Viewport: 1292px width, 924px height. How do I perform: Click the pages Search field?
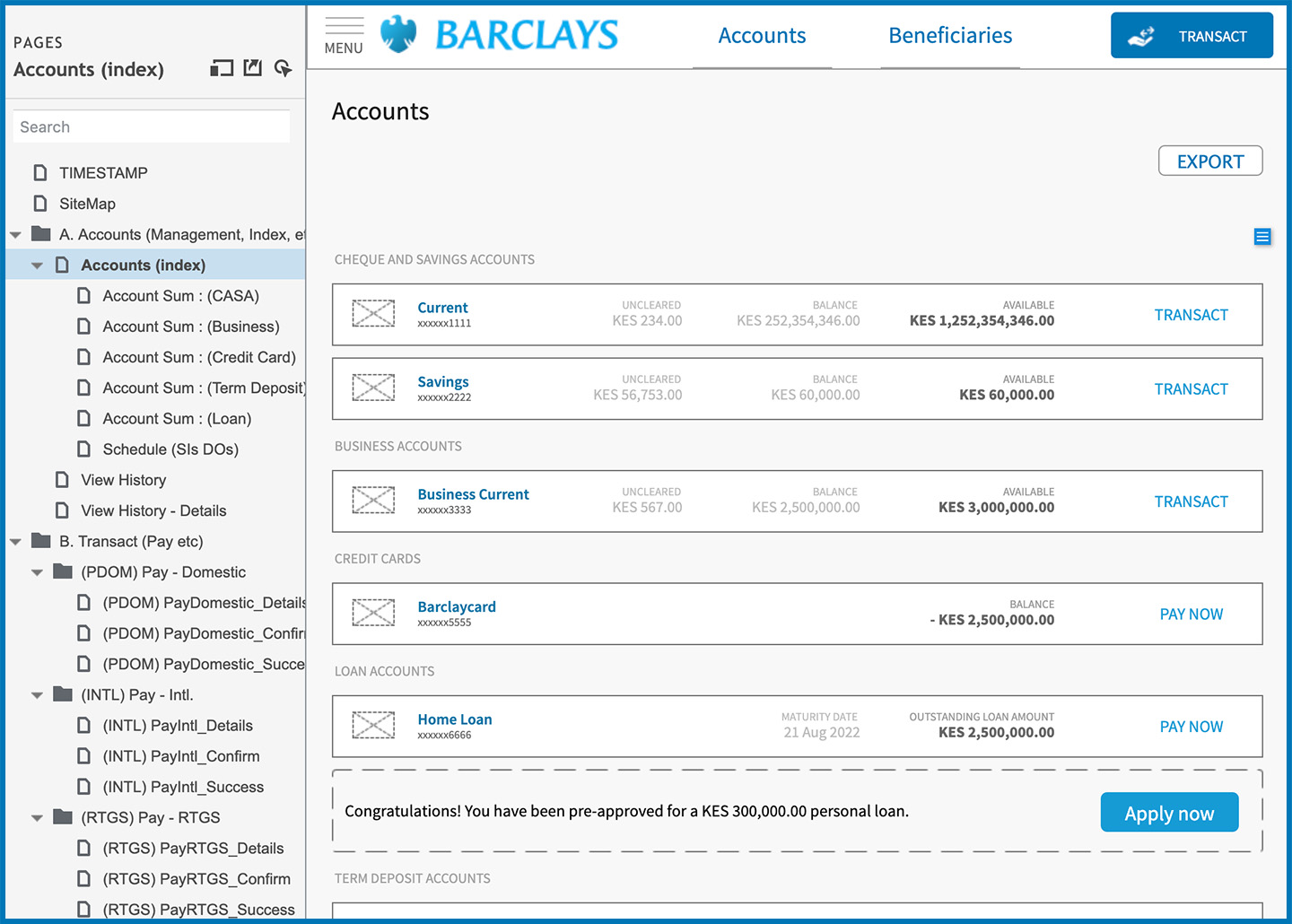[151, 126]
